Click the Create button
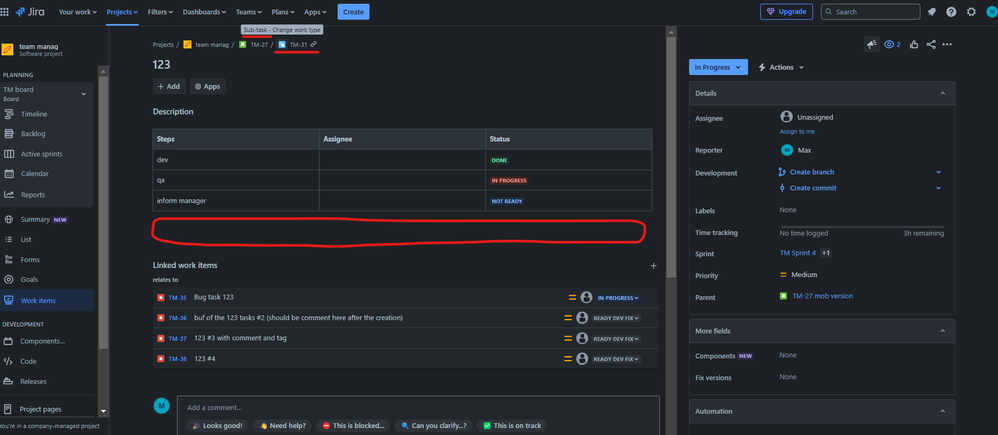 (x=353, y=11)
